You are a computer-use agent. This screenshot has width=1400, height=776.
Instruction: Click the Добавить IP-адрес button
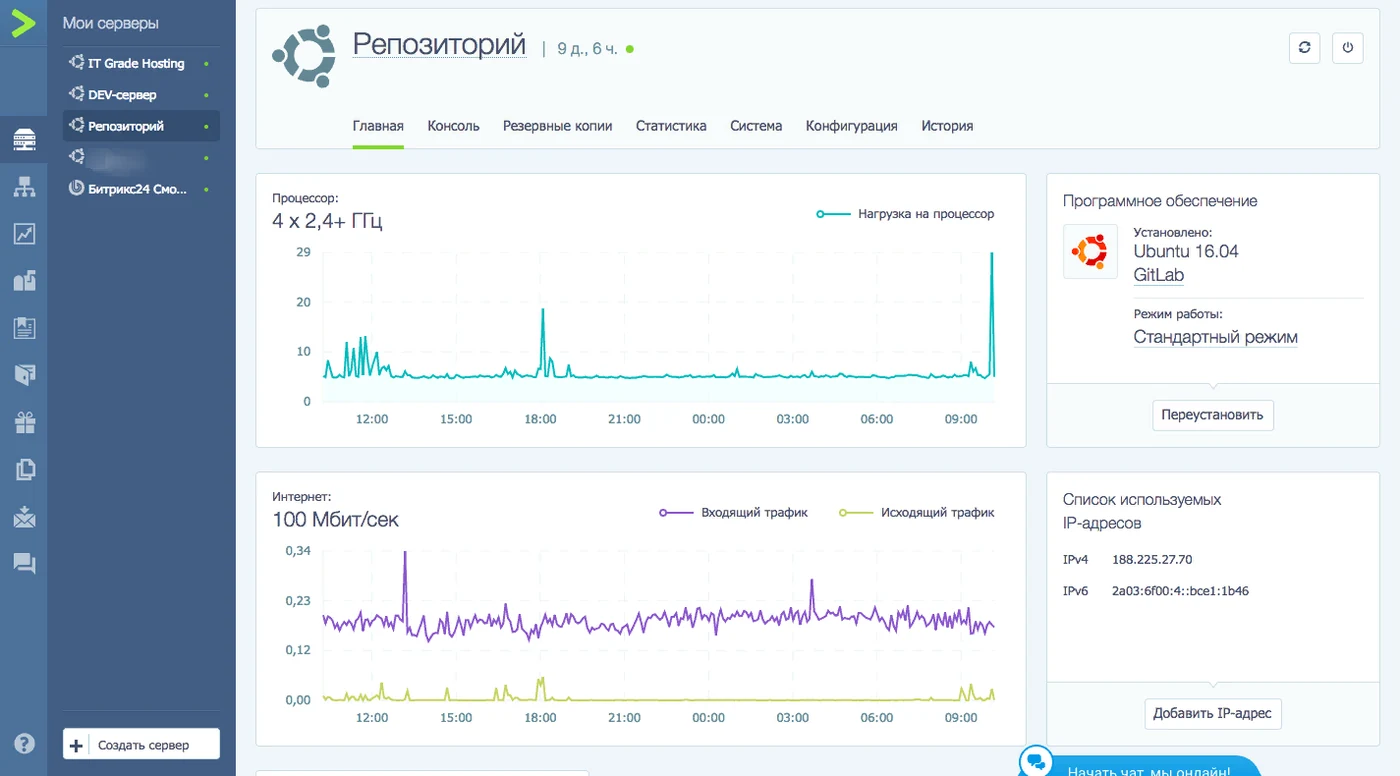[1213, 713]
